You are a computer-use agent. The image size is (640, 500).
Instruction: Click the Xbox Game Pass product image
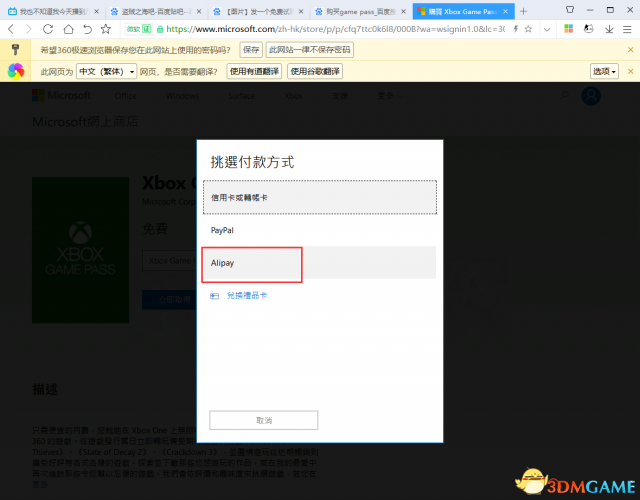coord(80,250)
